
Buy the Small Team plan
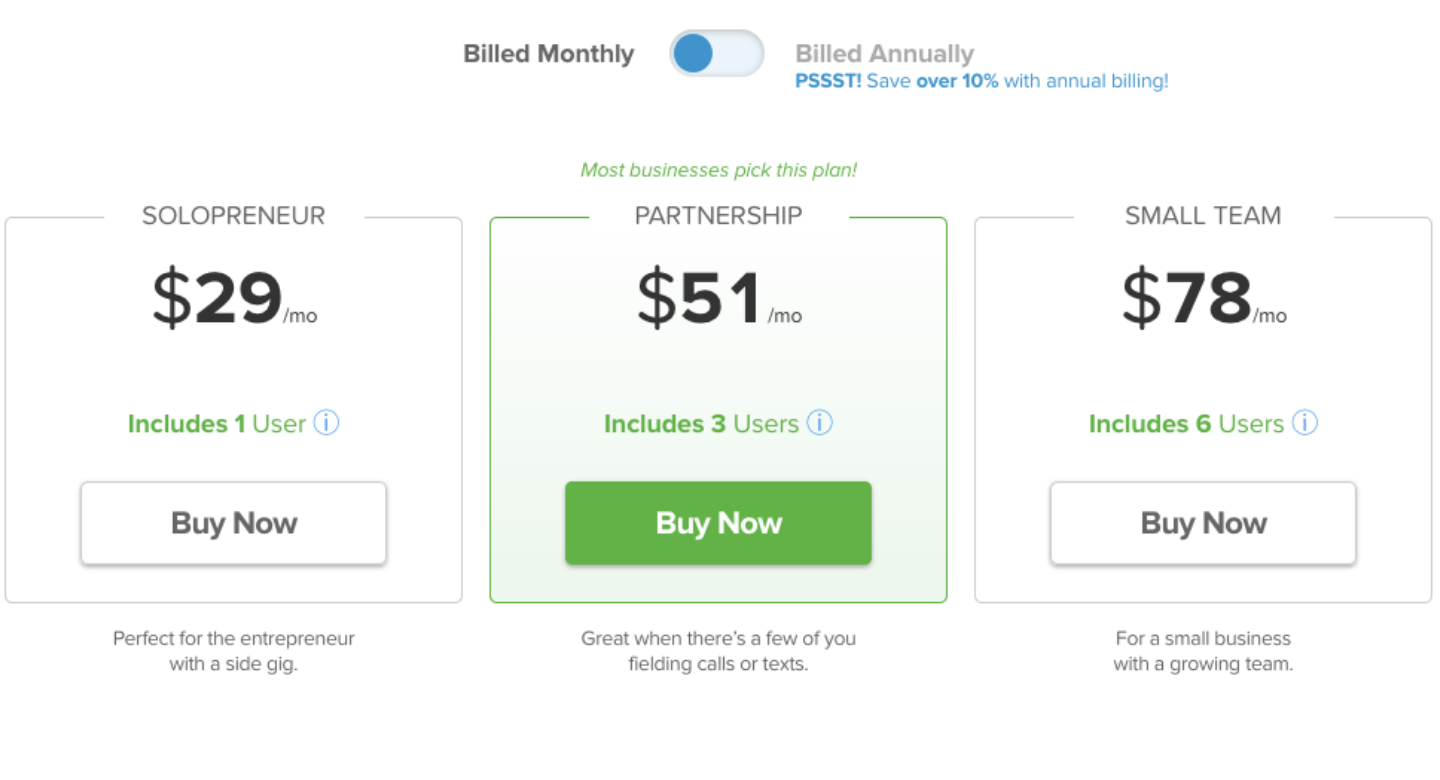coord(1203,523)
